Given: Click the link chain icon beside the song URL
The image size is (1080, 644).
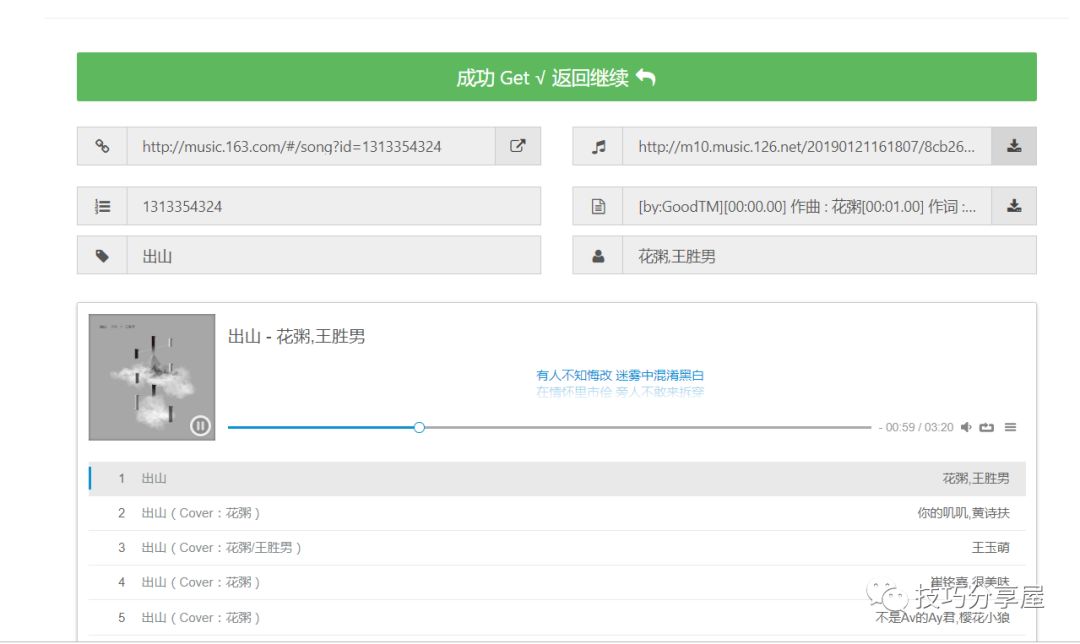Looking at the screenshot, I should (102, 146).
